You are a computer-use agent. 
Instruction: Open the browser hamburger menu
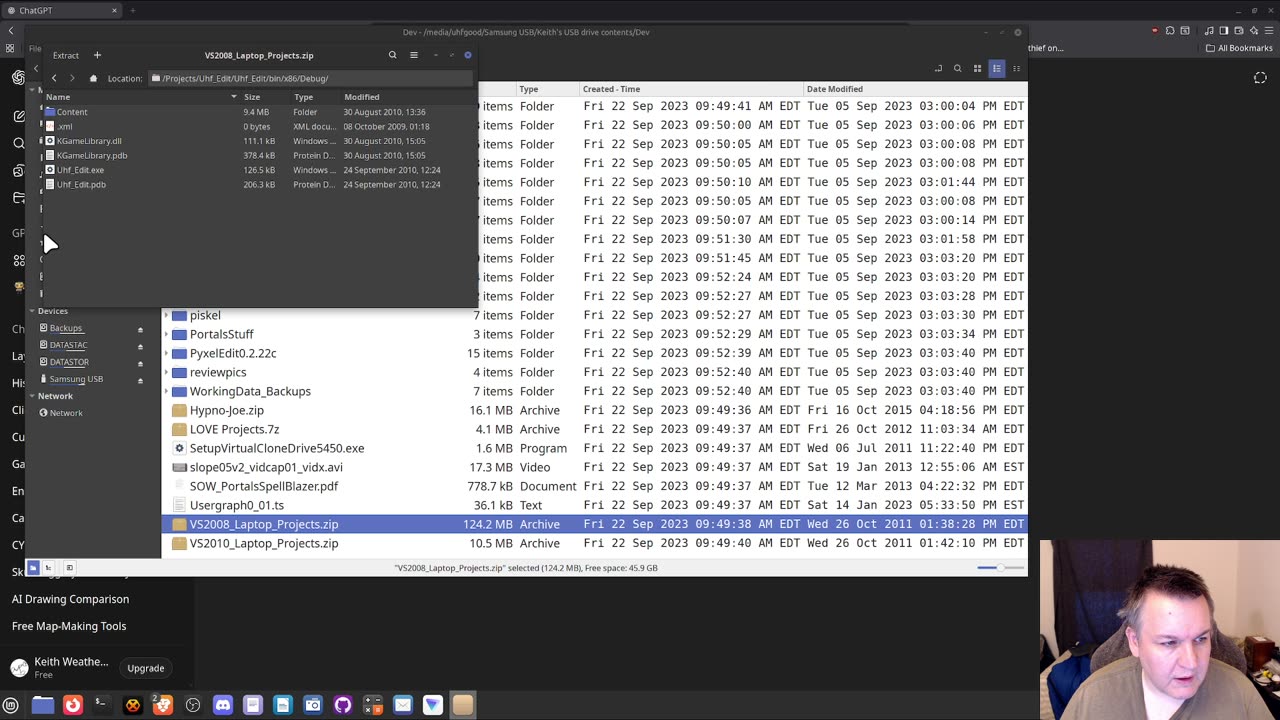[x=1268, y=31]
